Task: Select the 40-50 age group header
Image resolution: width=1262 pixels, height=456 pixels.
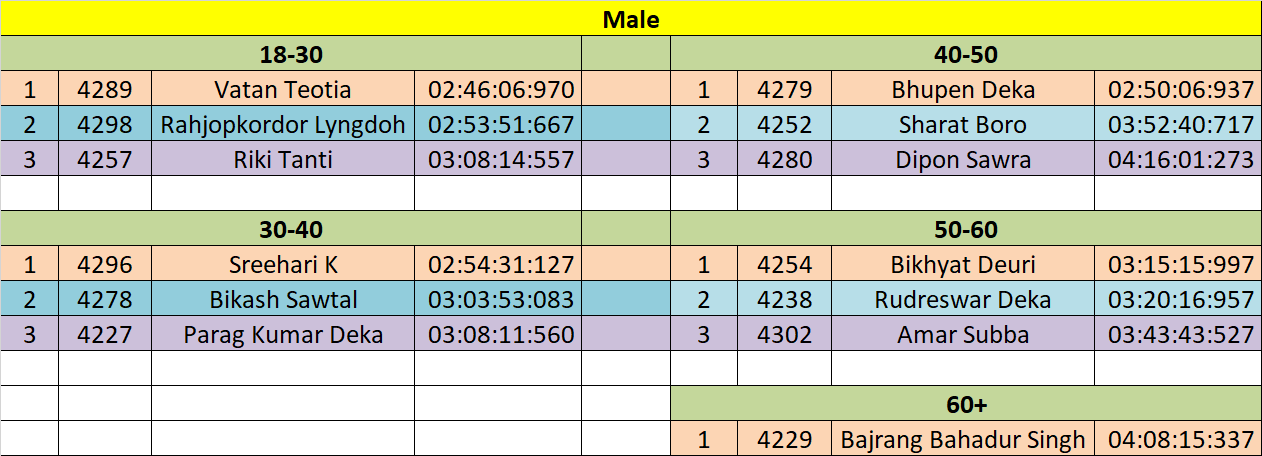Action: pos(965,54)
